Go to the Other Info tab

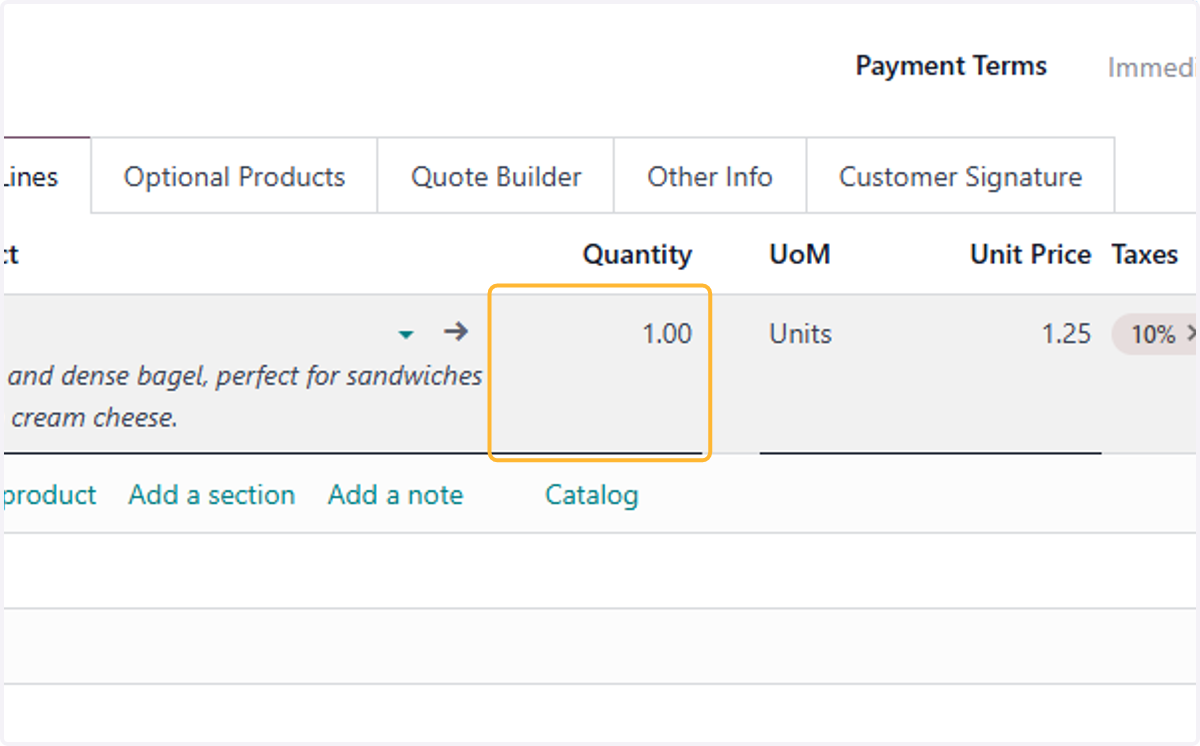pyautogui.click(x=710, y=177)
